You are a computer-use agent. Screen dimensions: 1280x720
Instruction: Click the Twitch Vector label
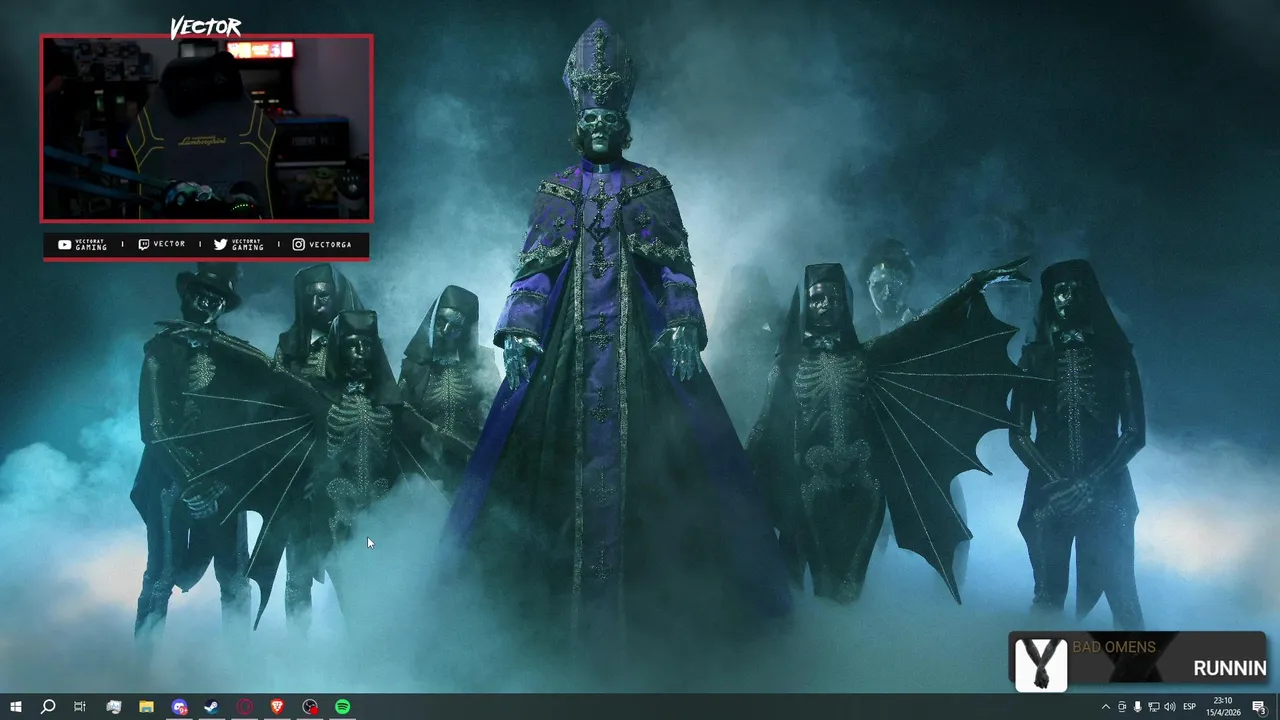(161, 244)
